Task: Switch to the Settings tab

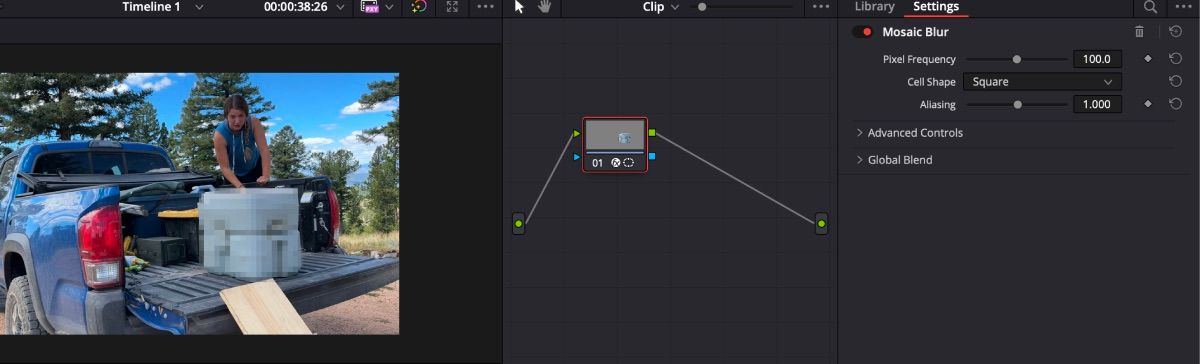Action: point(936,7)
